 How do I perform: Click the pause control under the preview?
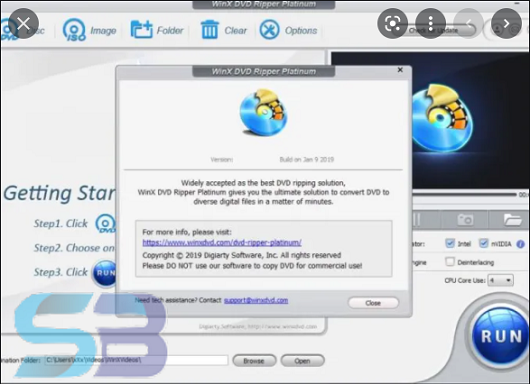pyautogui.click(x=417, y=220)
